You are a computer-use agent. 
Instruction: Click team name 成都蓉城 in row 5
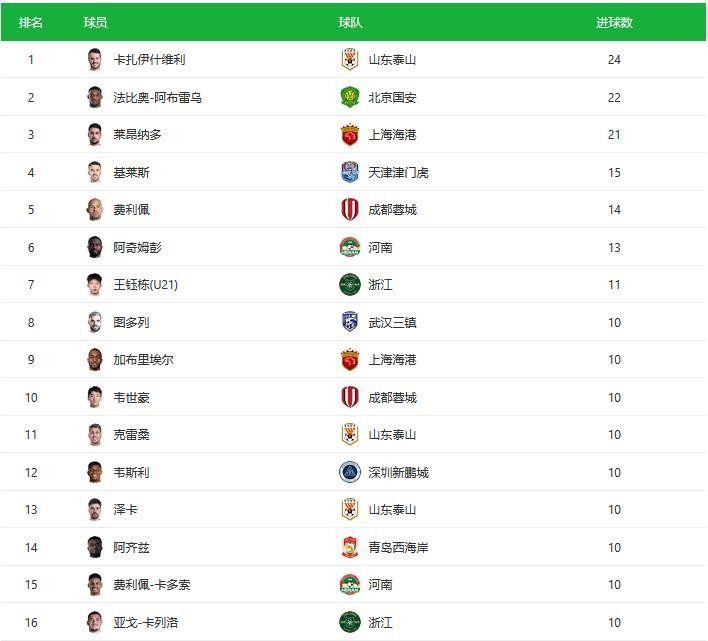point(392,210)
